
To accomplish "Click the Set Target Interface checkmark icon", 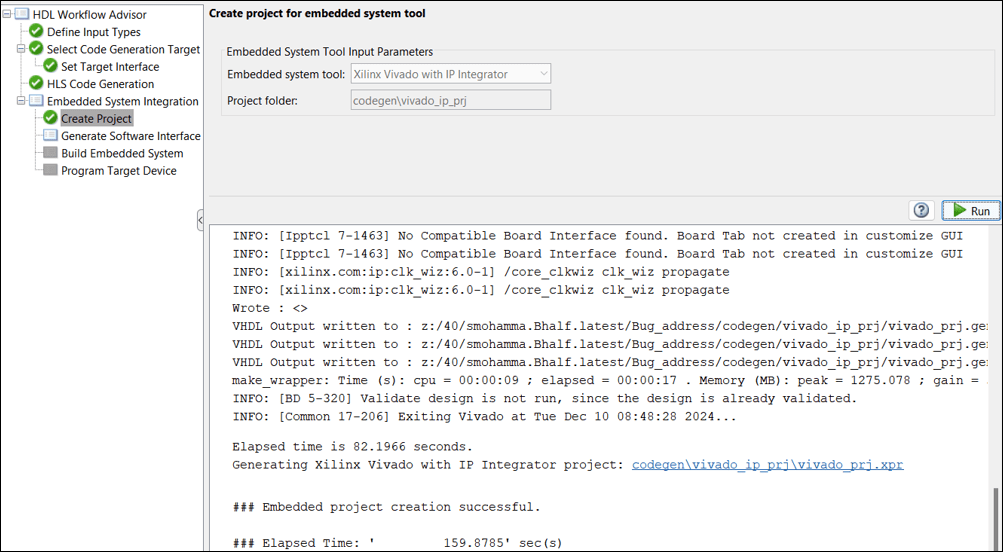I will tap(51, 67).
